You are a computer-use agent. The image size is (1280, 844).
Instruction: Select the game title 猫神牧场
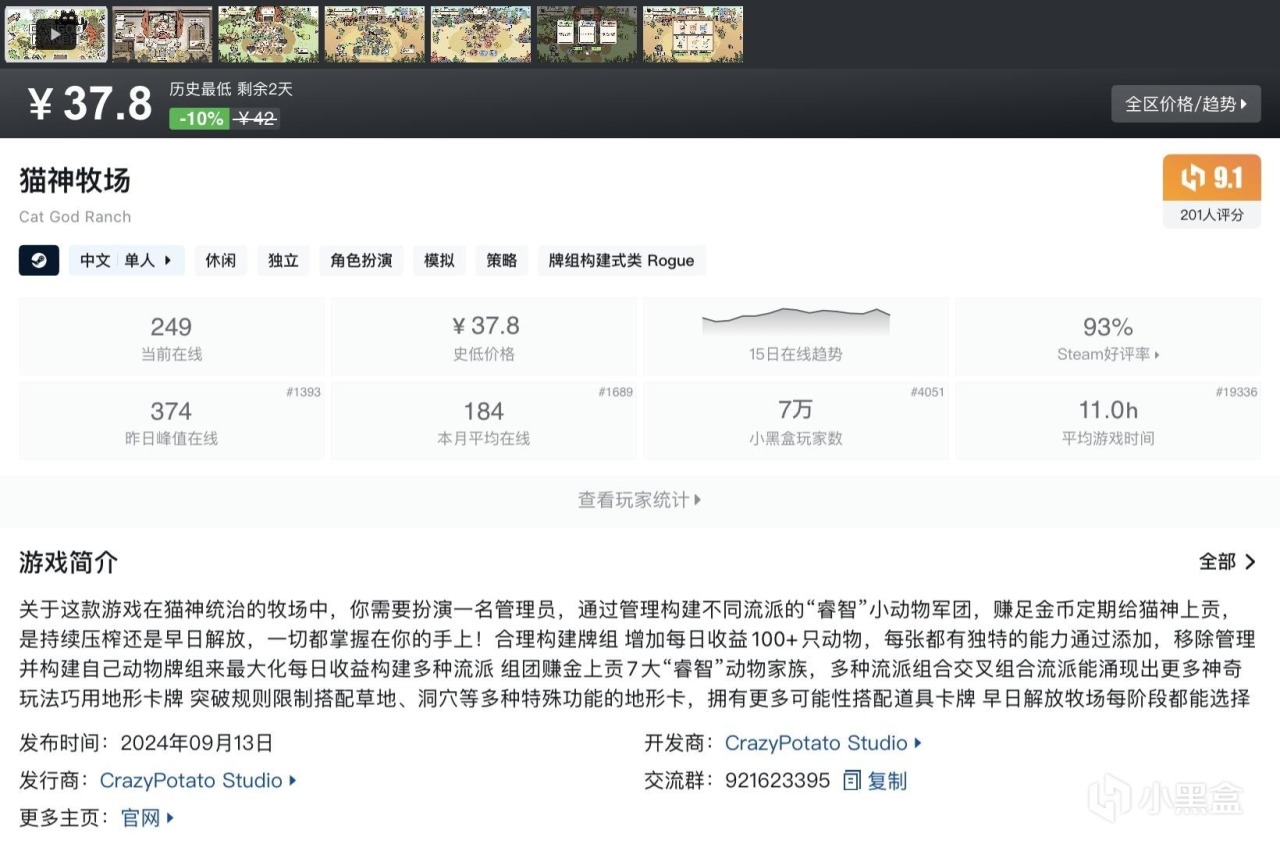pos(75,180)
